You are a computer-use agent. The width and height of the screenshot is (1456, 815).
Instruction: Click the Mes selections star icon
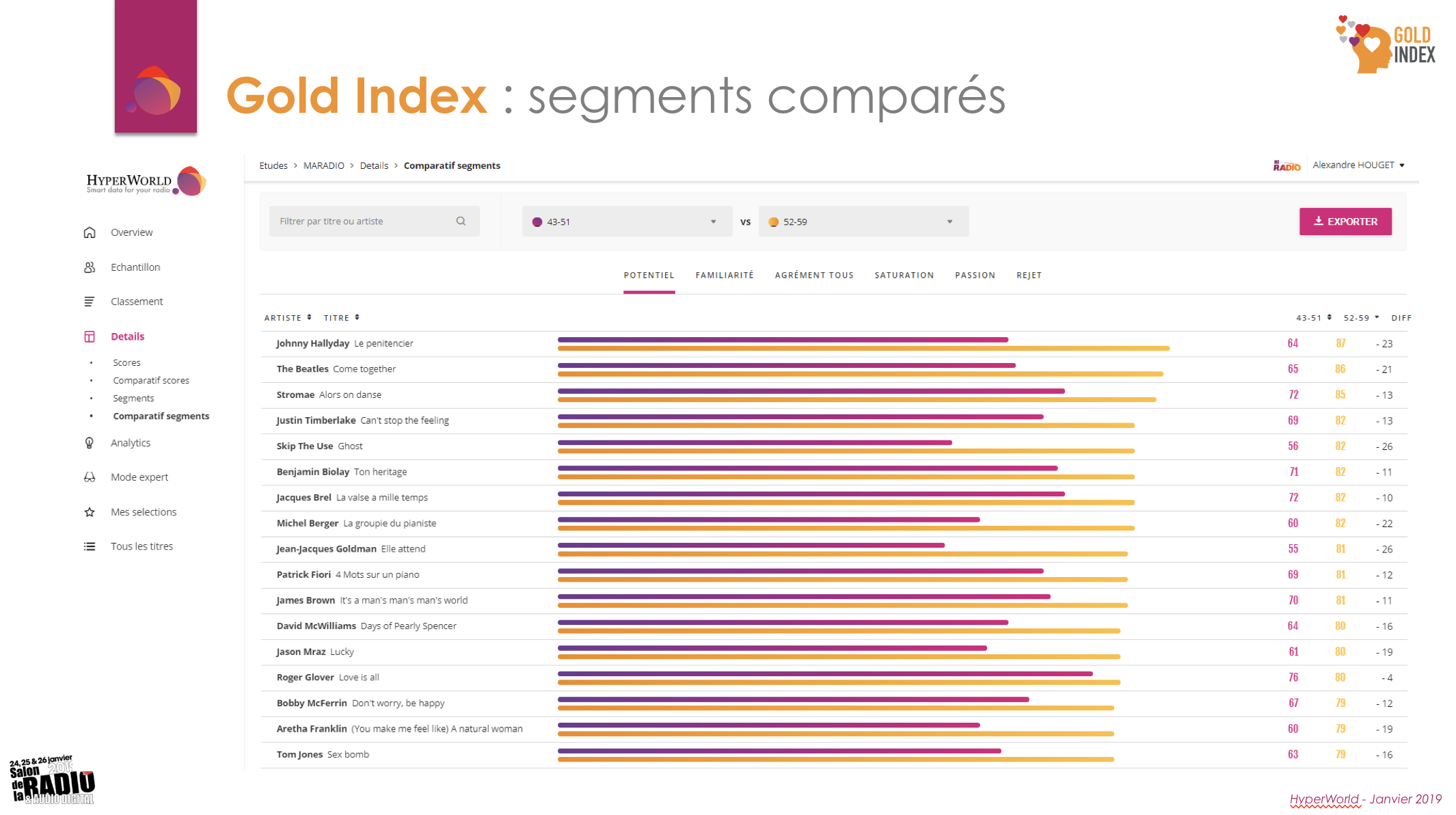pyautogui.click(x=90, y=512)
